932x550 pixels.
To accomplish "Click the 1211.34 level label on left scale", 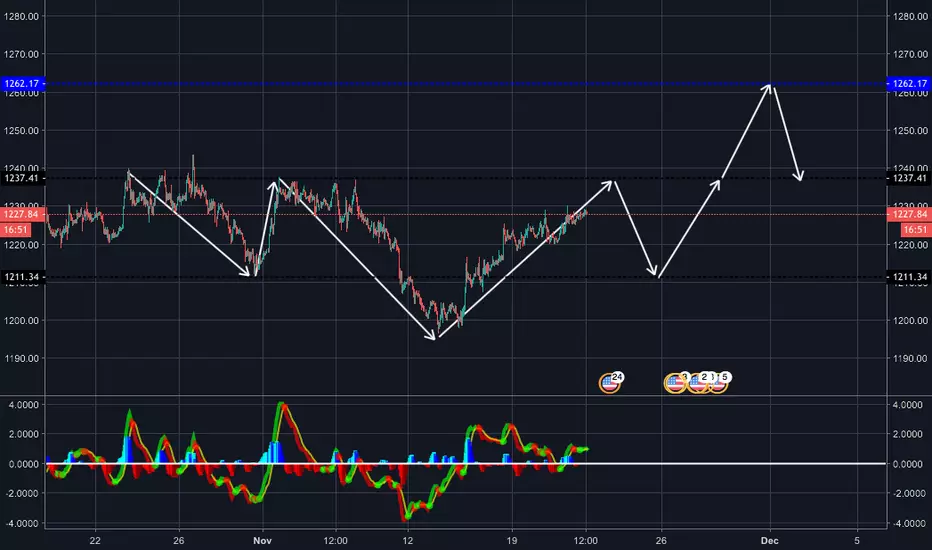I will pos(23,277).
